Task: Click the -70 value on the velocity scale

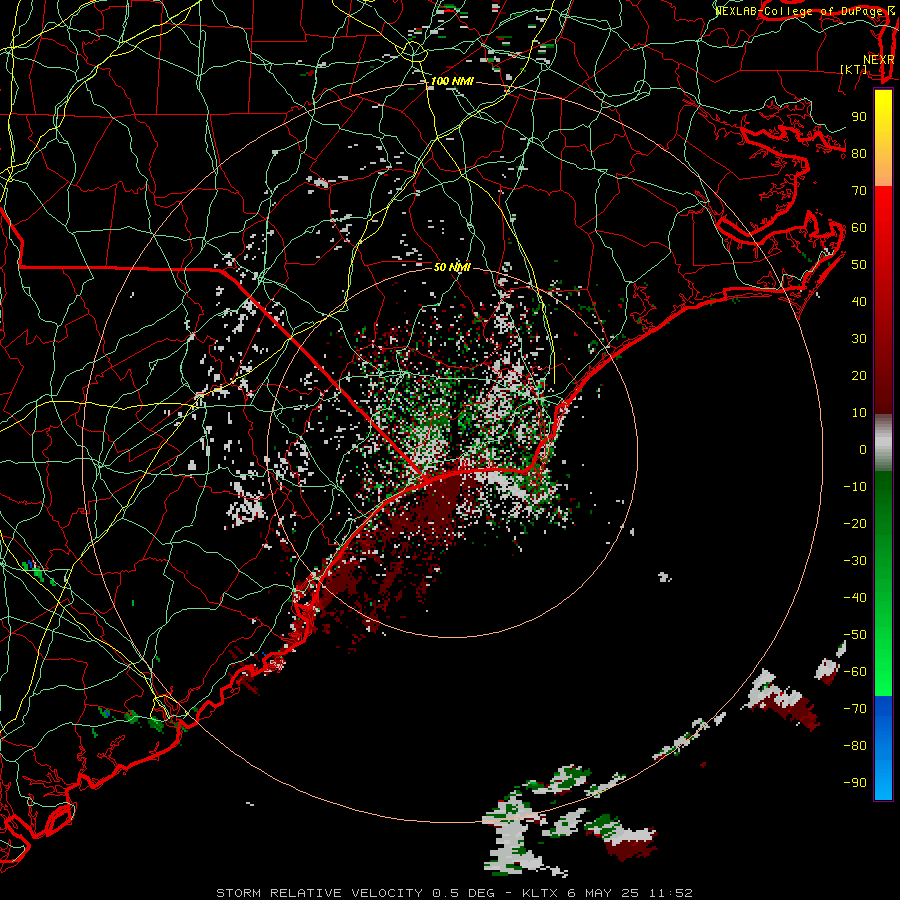Action: pos(855,709)
